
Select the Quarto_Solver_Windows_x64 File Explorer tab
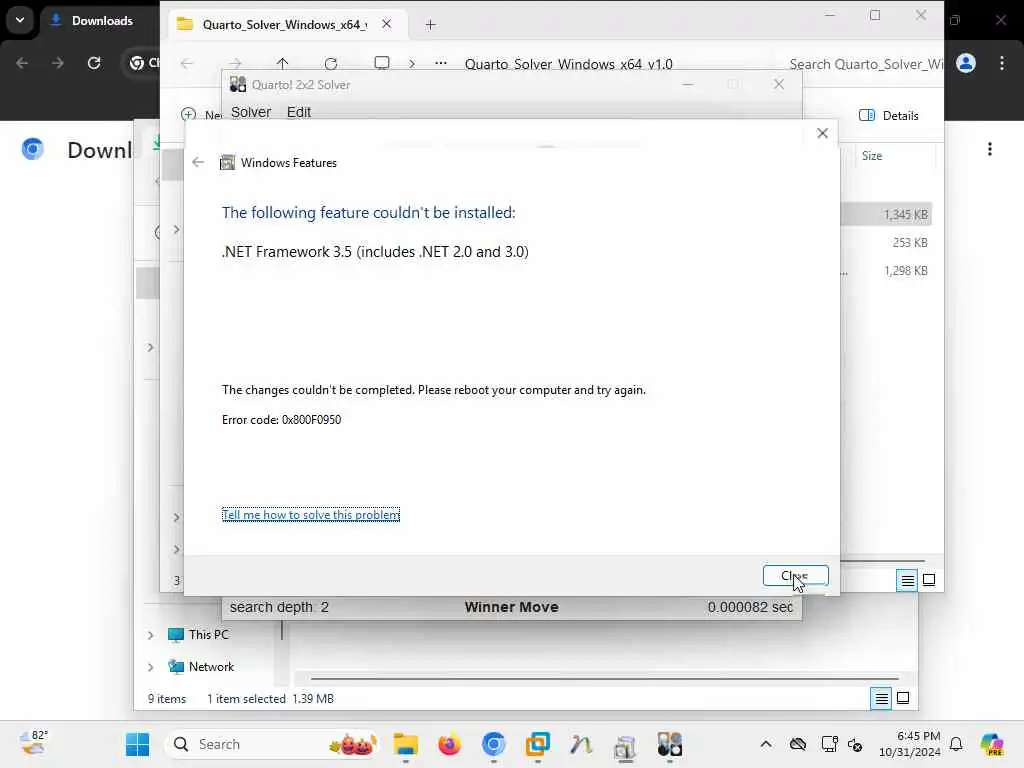284,24
